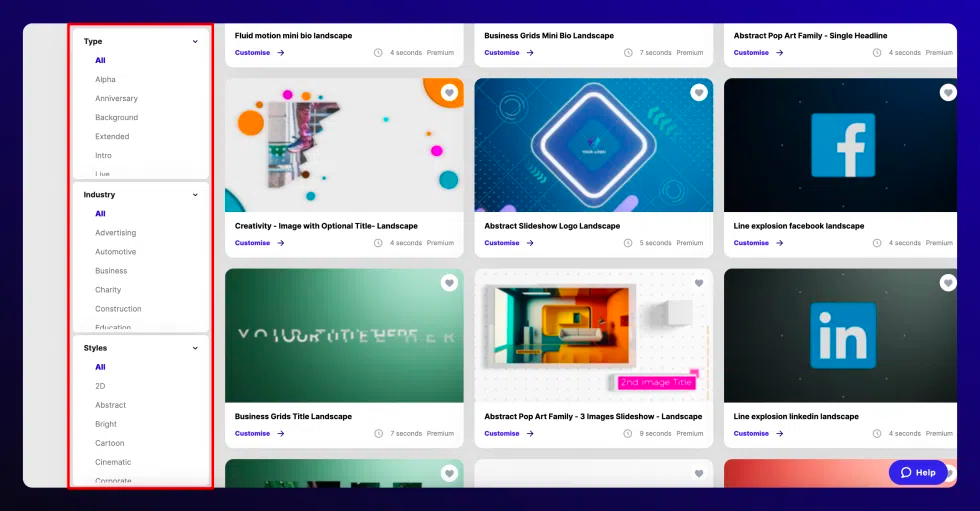
Task: Click arrow beside Customise for Abstract Slideshow Logo
Action: (530, 243)
